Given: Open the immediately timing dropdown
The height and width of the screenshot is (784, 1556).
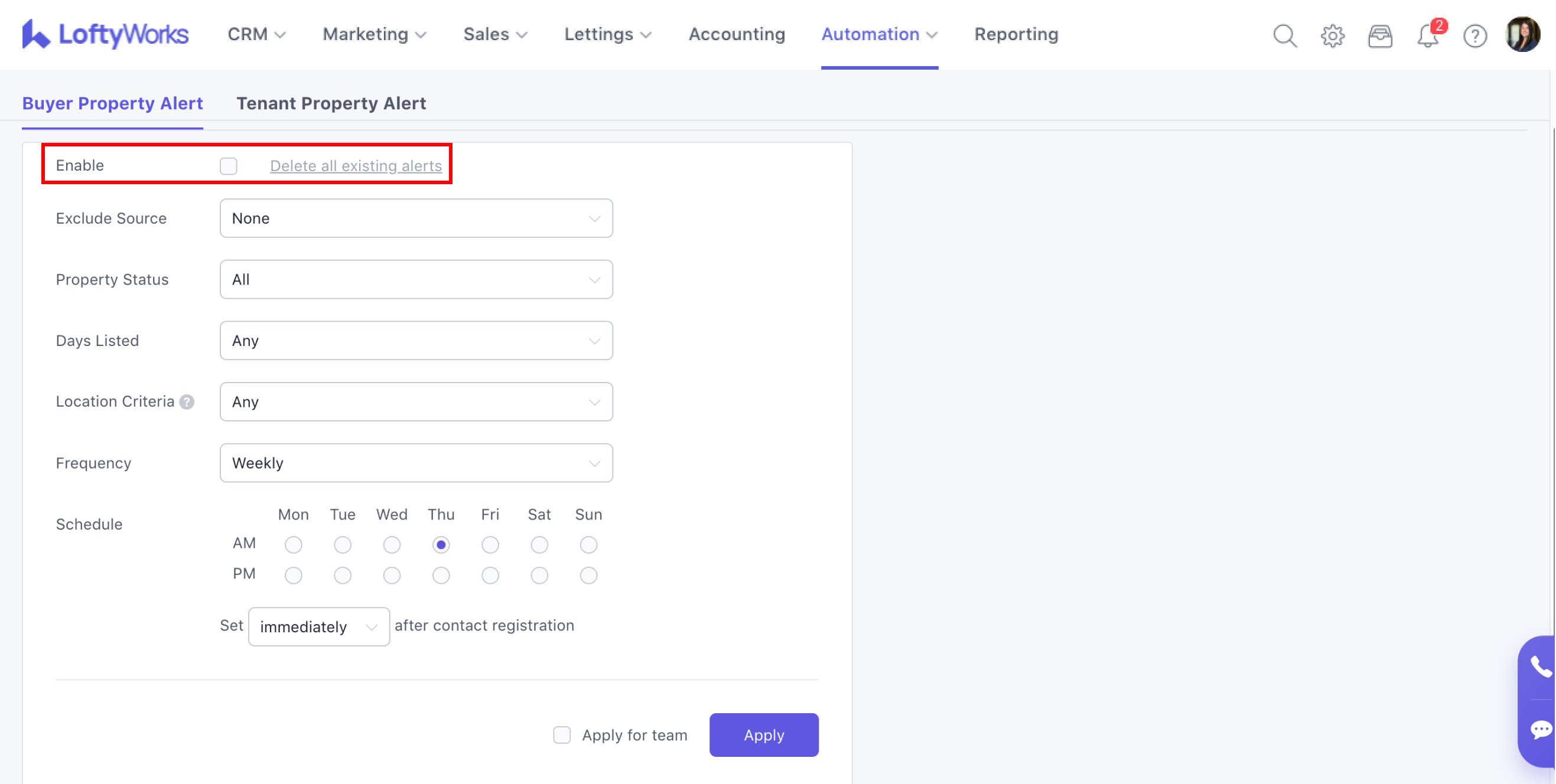Looking at the screenshot, I should coord(318,626).
